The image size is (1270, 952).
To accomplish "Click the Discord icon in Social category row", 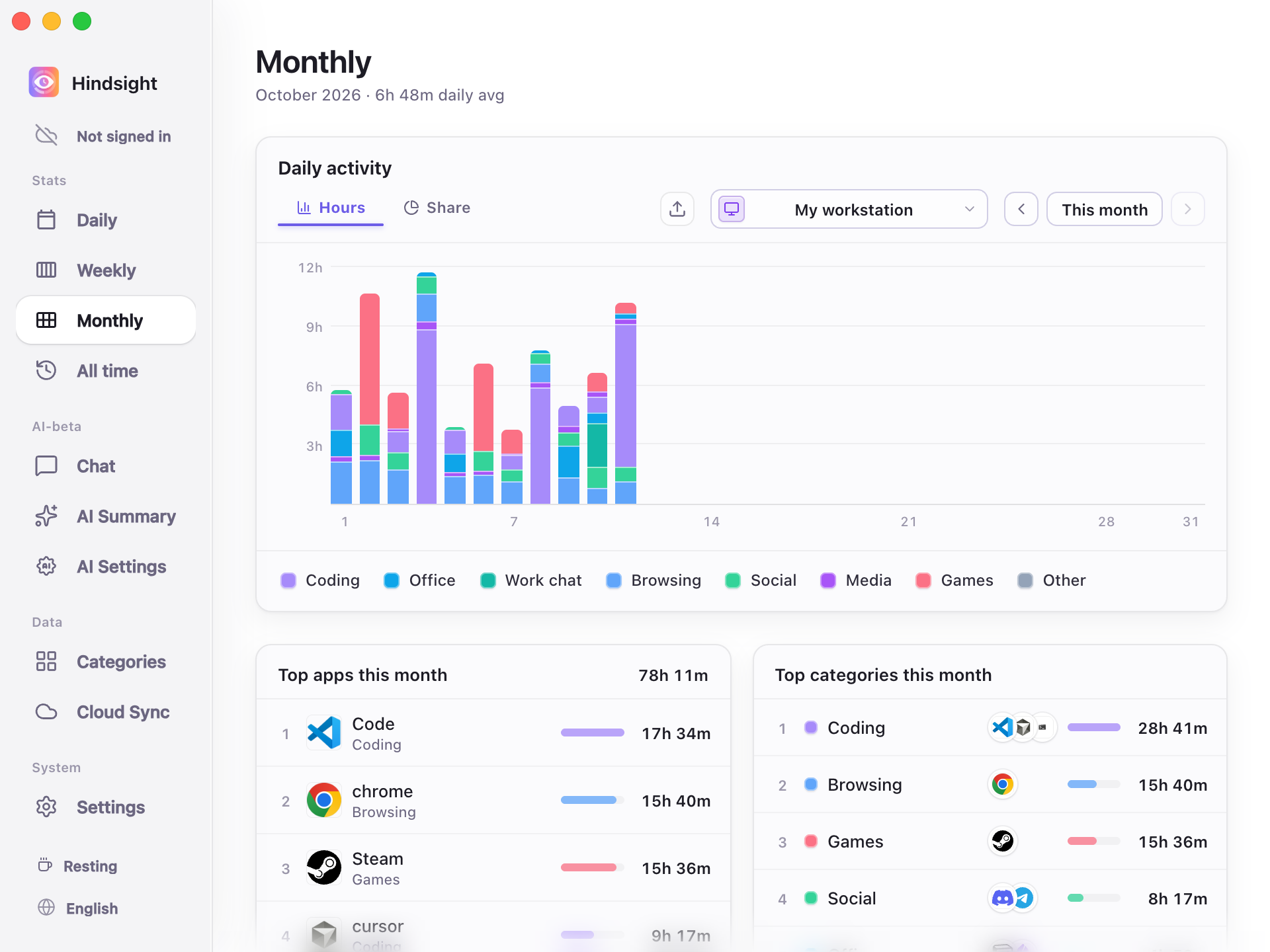I will click(1002, 898).
